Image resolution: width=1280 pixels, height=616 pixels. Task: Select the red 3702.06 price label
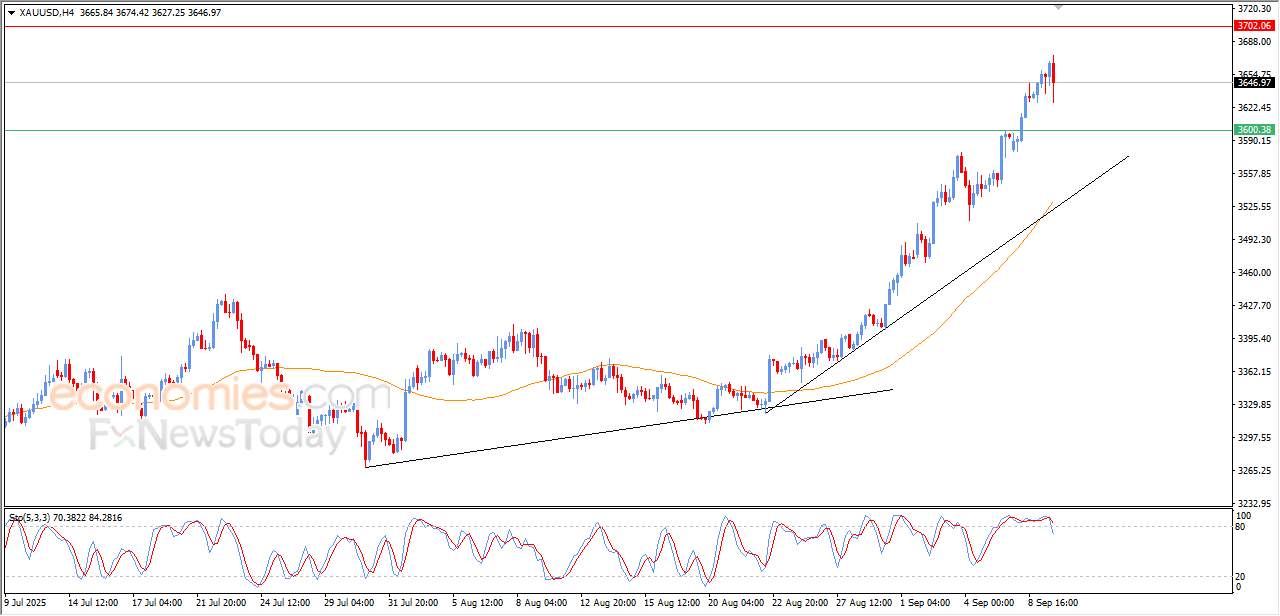coord(1254,25)
